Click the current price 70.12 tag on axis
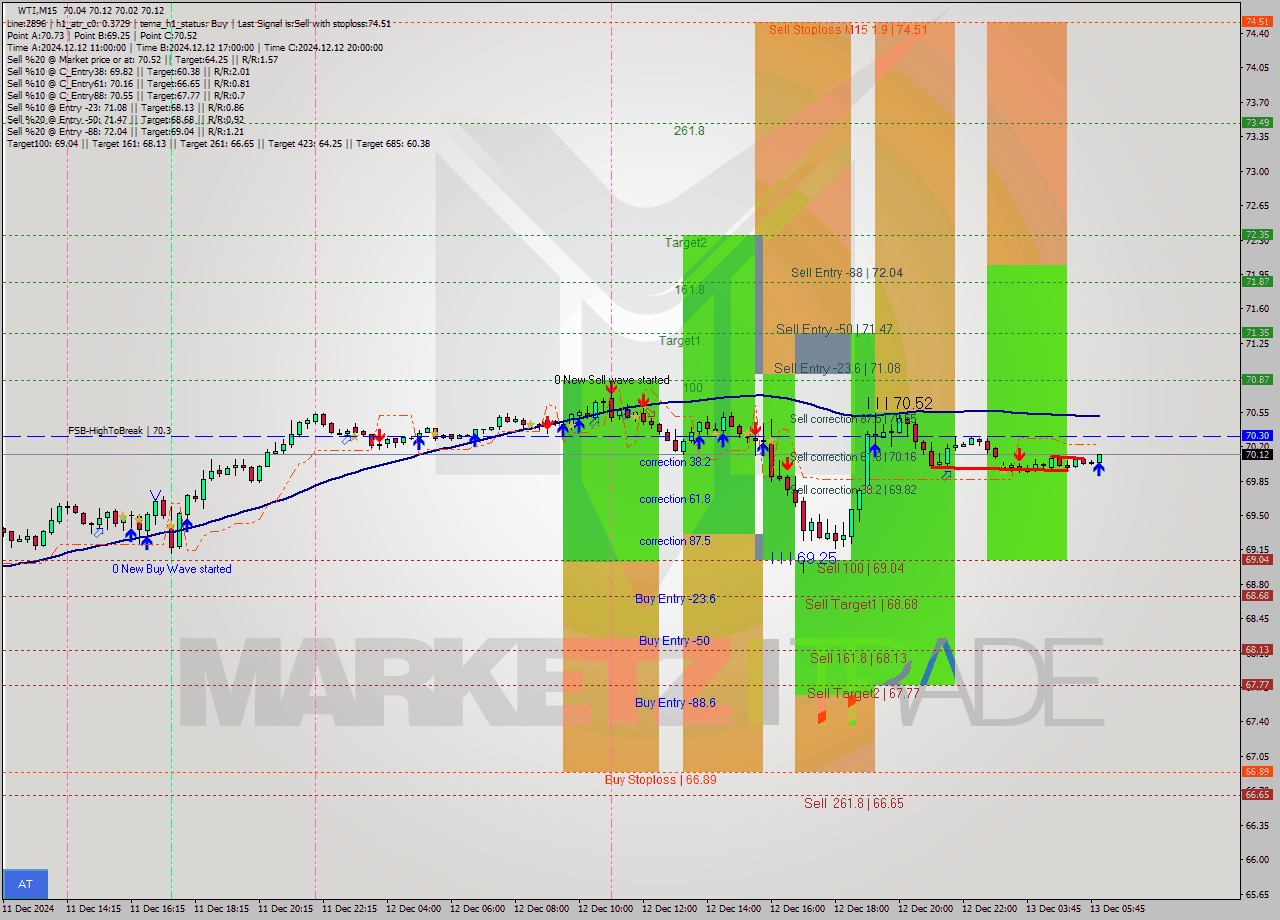Image resolution: width=1280 pixels, height=920 pixels. pos(1256,454)
